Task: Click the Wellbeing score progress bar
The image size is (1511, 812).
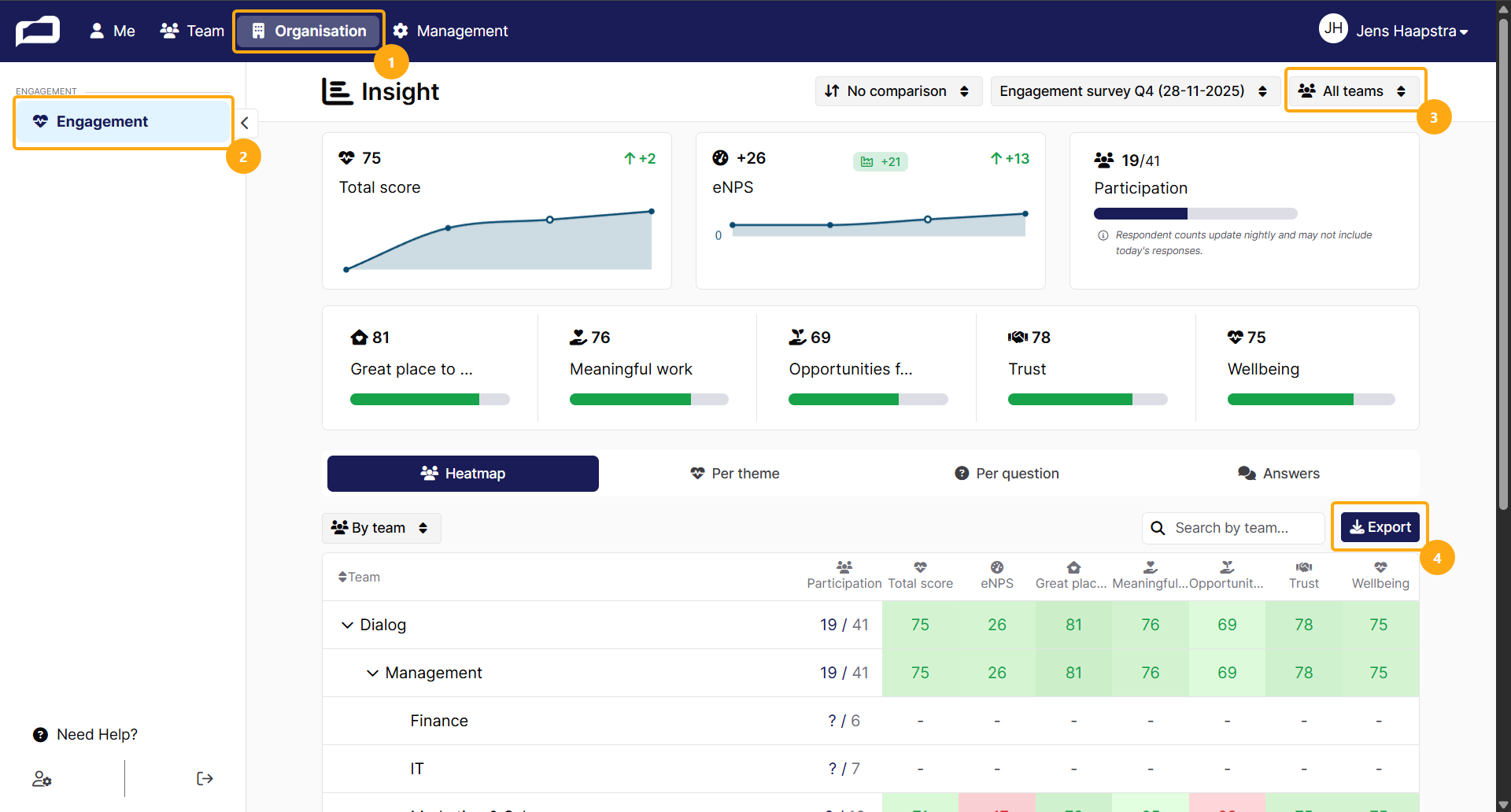Action: tap(1310, 400)
